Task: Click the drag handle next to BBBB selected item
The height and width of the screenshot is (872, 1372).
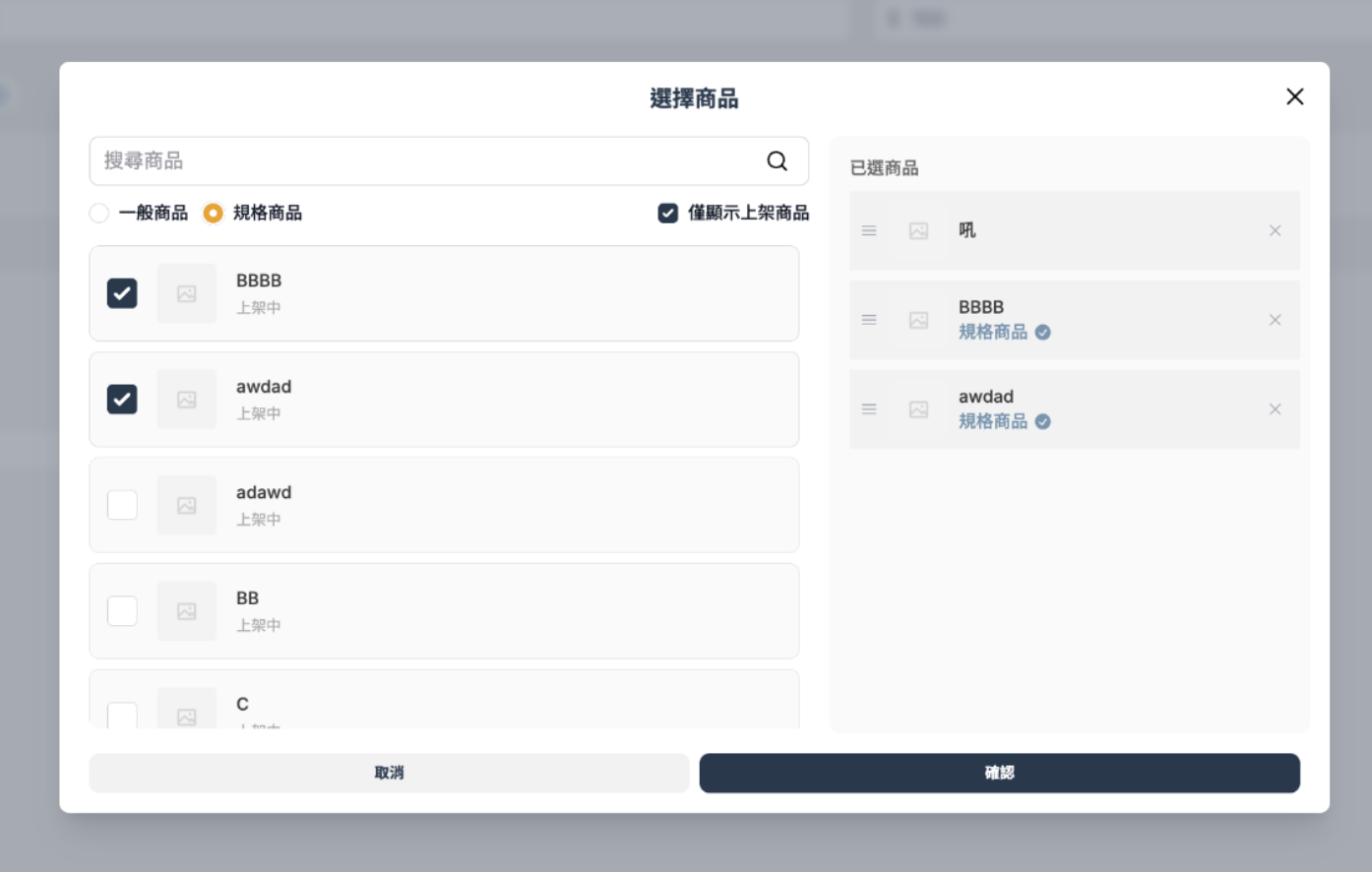Action: [x=869, y=320]
